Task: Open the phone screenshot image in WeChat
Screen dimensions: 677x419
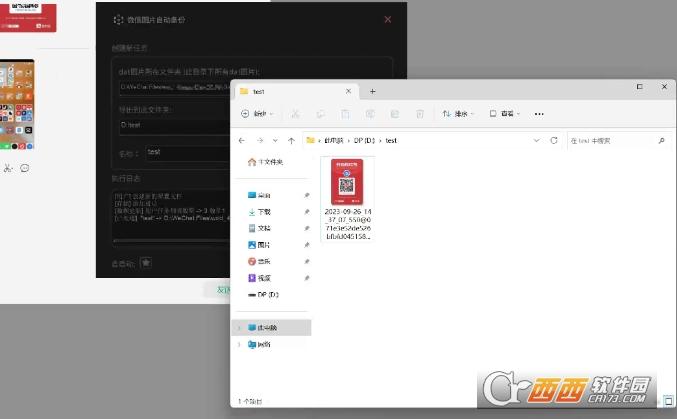Action: coord(17,105)
